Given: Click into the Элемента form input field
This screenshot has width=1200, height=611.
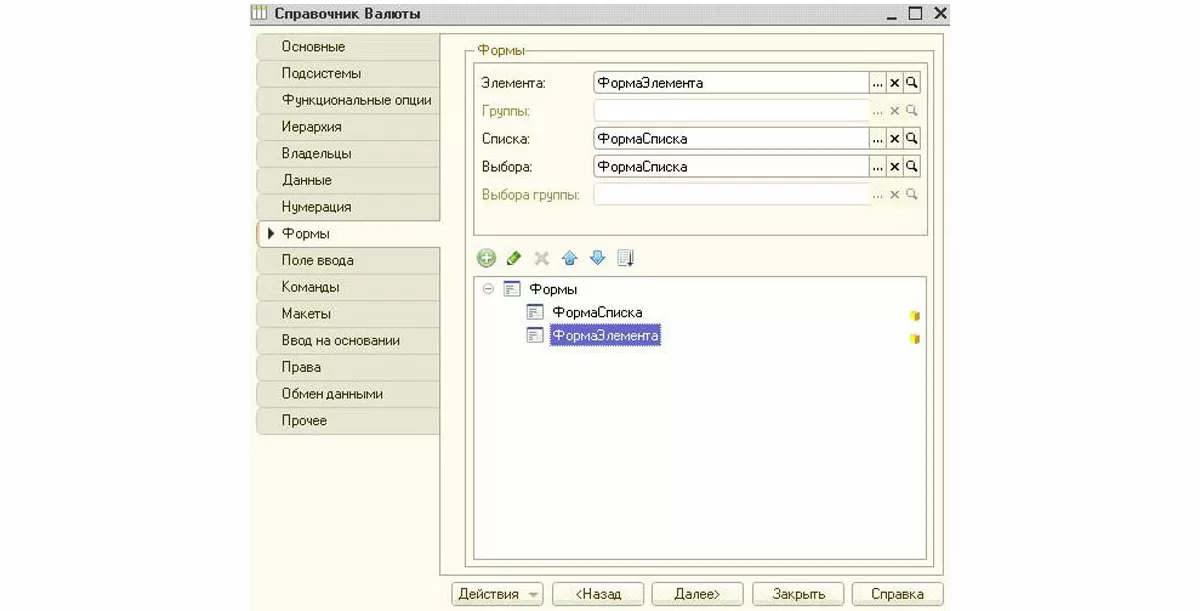Looking at the screenshot, I should click(731, 83).
